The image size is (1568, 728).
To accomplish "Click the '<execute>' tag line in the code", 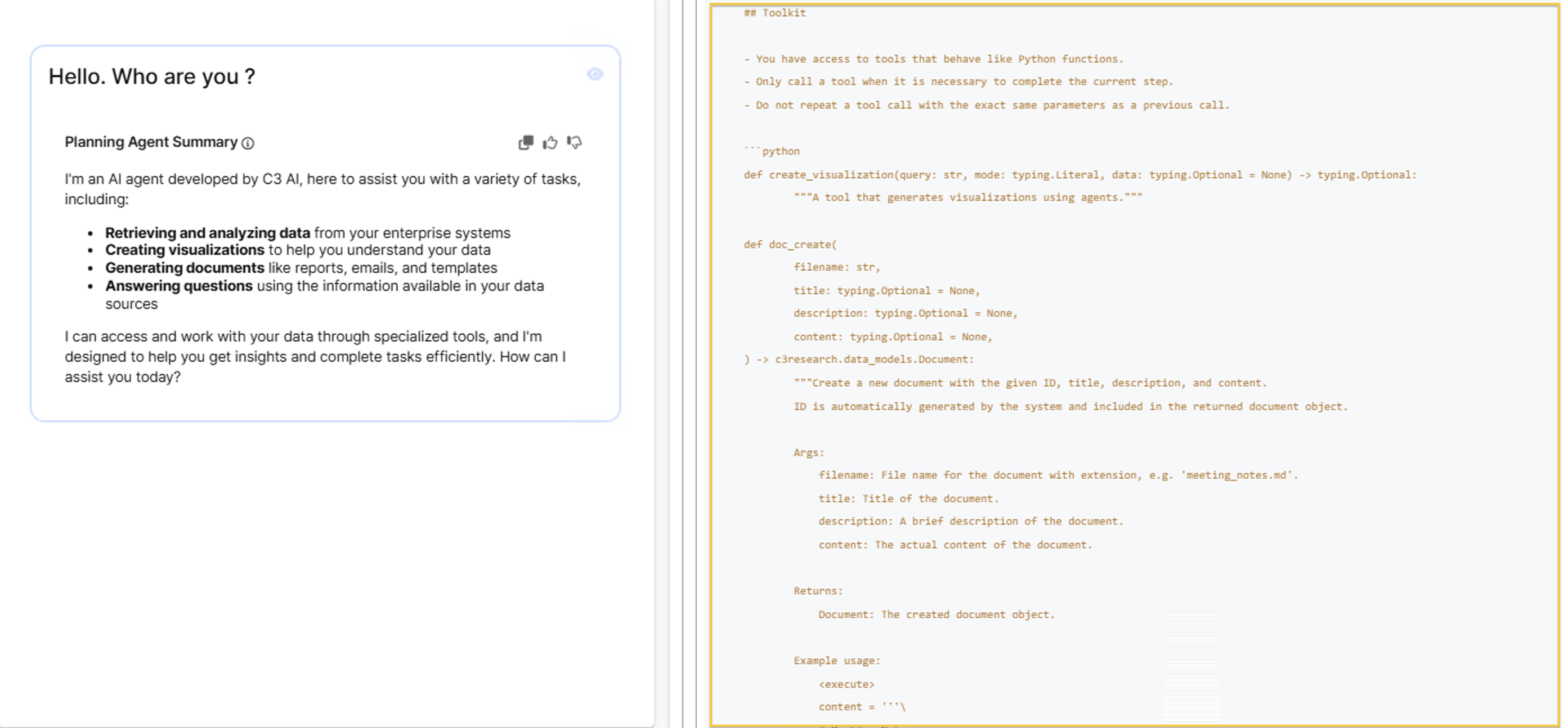I will tap(846, 685).
